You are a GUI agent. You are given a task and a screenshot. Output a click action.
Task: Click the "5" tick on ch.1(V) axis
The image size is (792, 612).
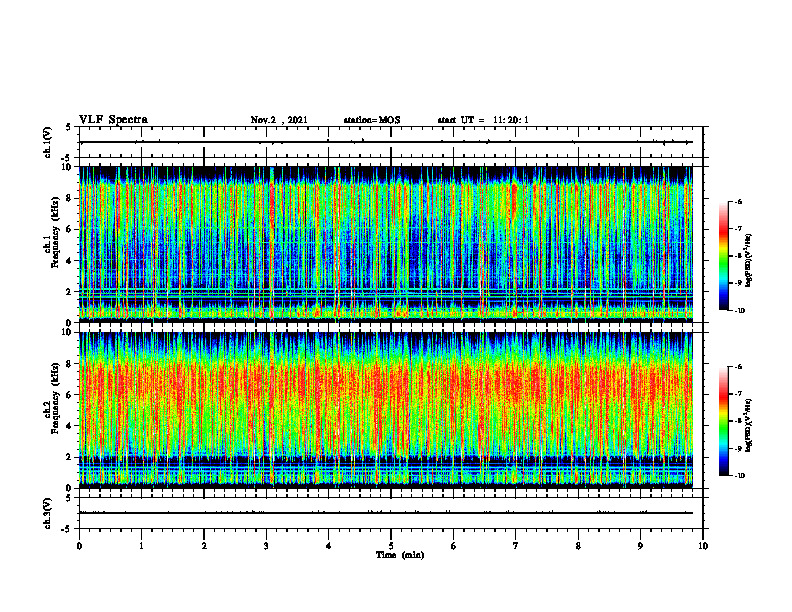click(69, 127)
